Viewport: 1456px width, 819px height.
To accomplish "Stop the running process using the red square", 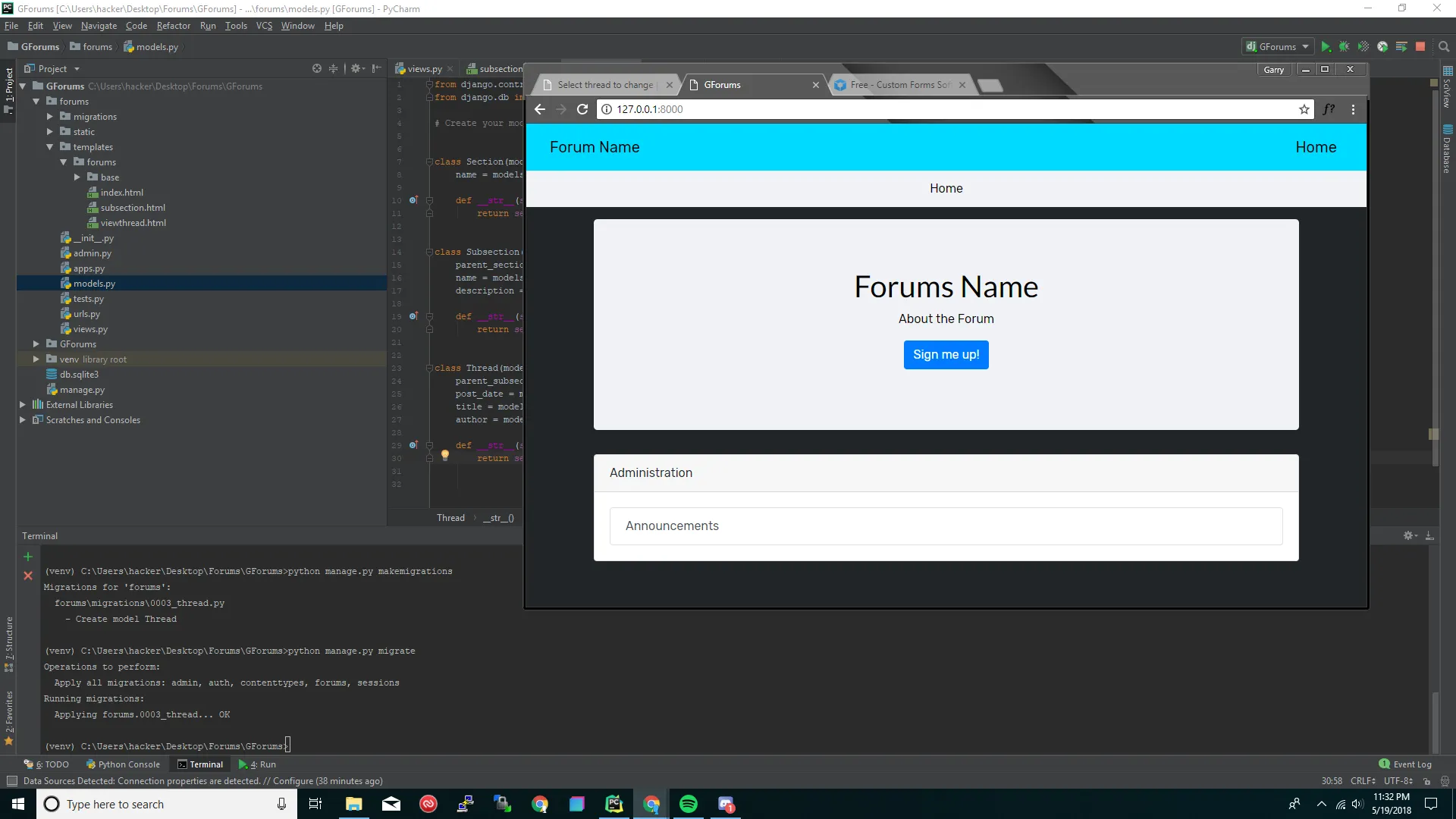I will pyautogui.click(x=1420, y=47).
